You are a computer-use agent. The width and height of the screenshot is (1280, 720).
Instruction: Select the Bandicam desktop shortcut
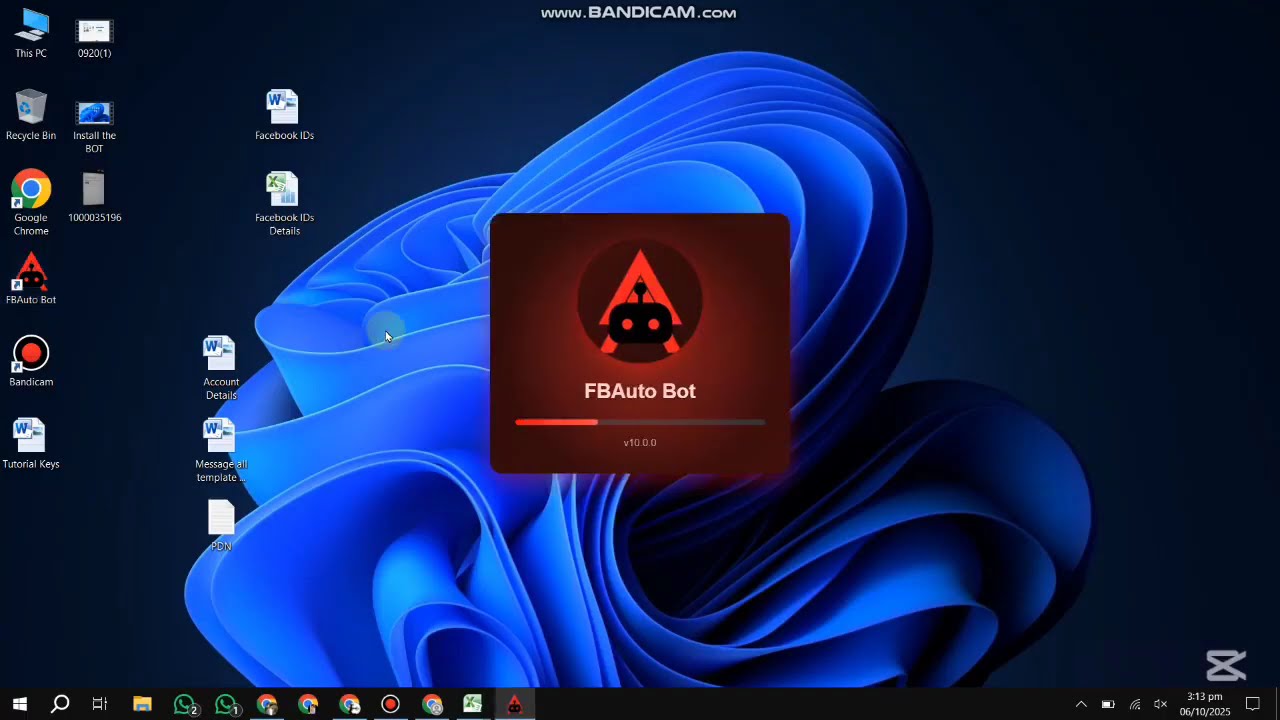[31, 361]
